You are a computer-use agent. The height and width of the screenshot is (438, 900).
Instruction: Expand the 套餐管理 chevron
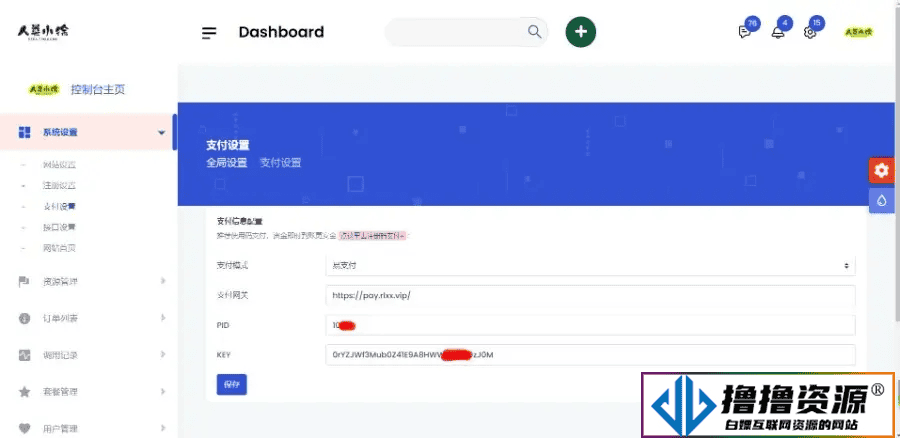coord(163,391)
